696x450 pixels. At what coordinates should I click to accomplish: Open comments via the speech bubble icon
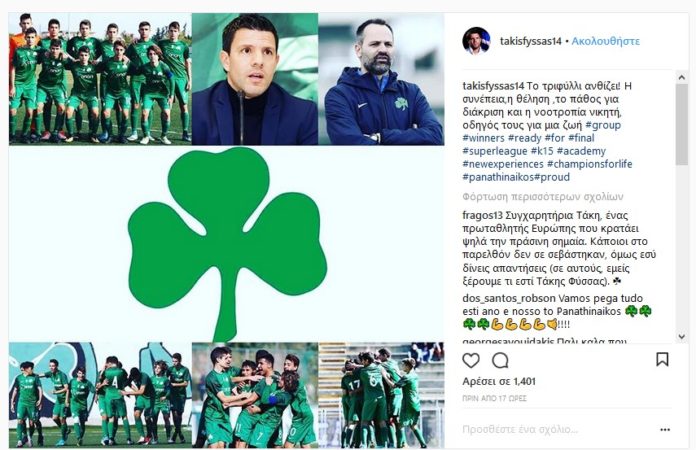point(500,360)
